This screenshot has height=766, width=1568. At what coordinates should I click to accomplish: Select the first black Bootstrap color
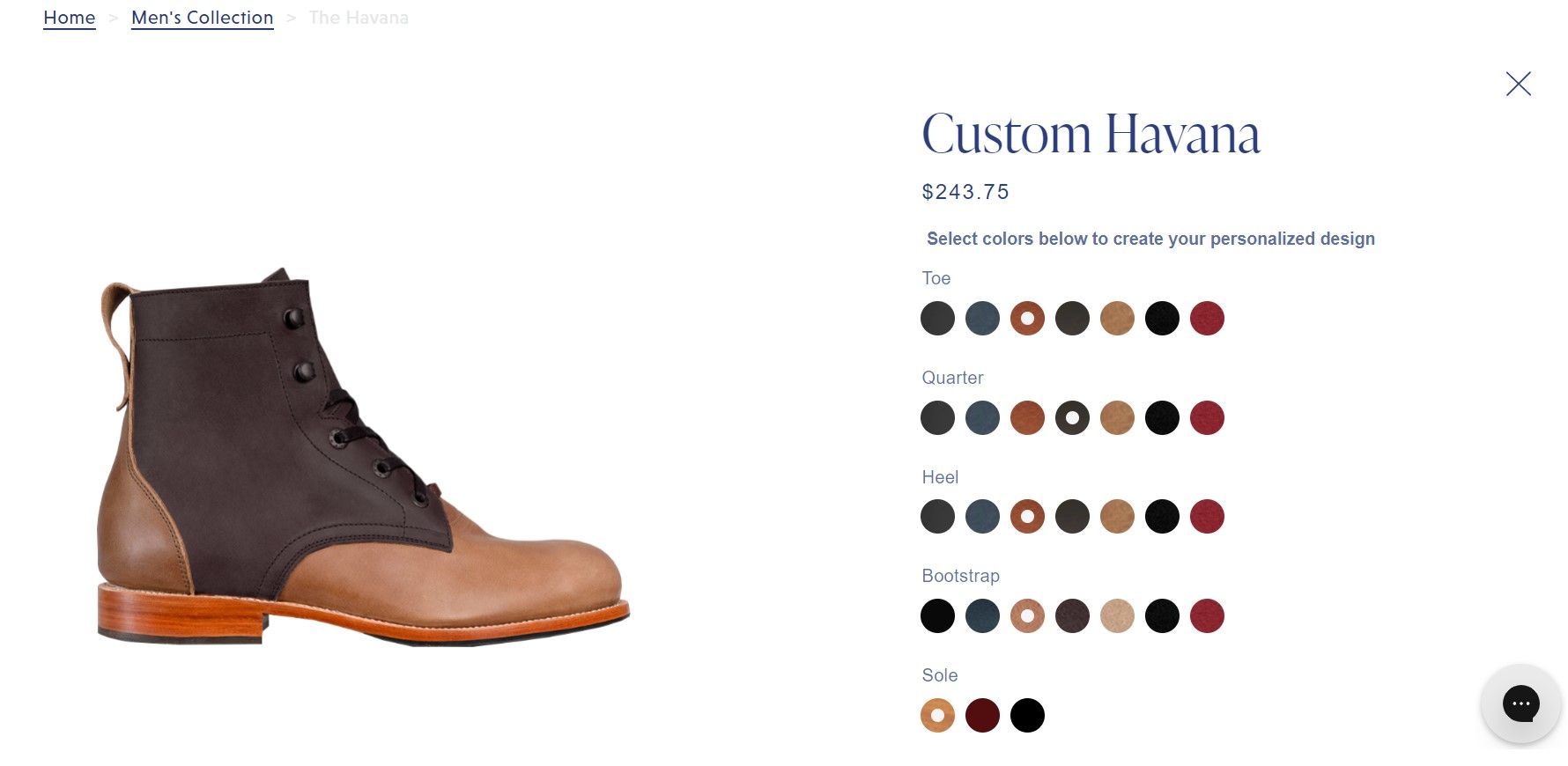937,615
